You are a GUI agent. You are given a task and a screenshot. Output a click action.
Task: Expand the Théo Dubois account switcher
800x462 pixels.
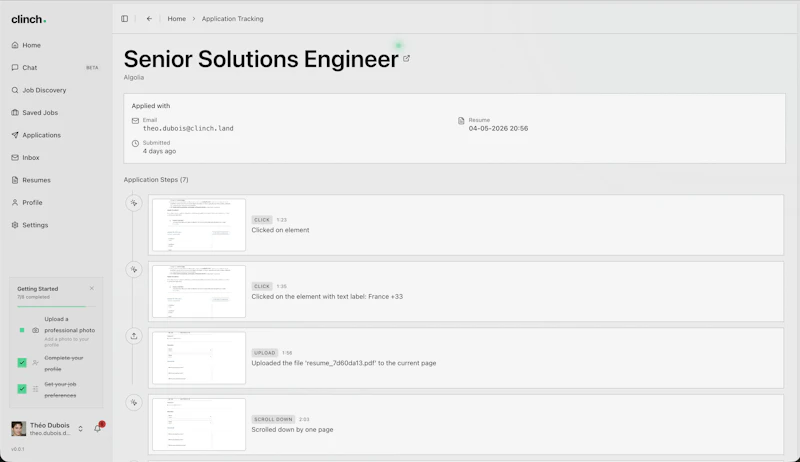80,429
